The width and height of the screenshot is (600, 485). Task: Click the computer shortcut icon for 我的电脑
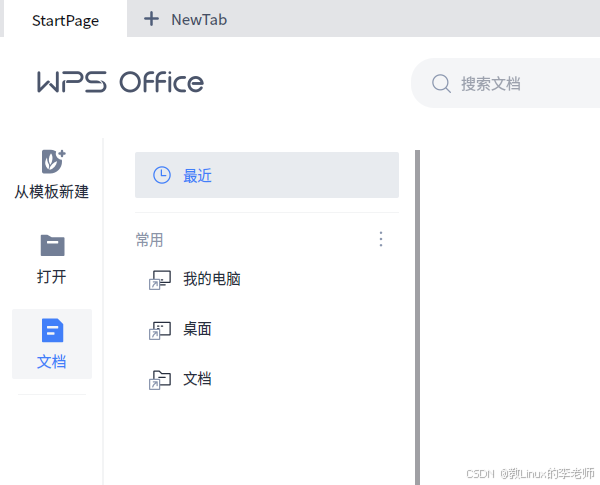160,280
